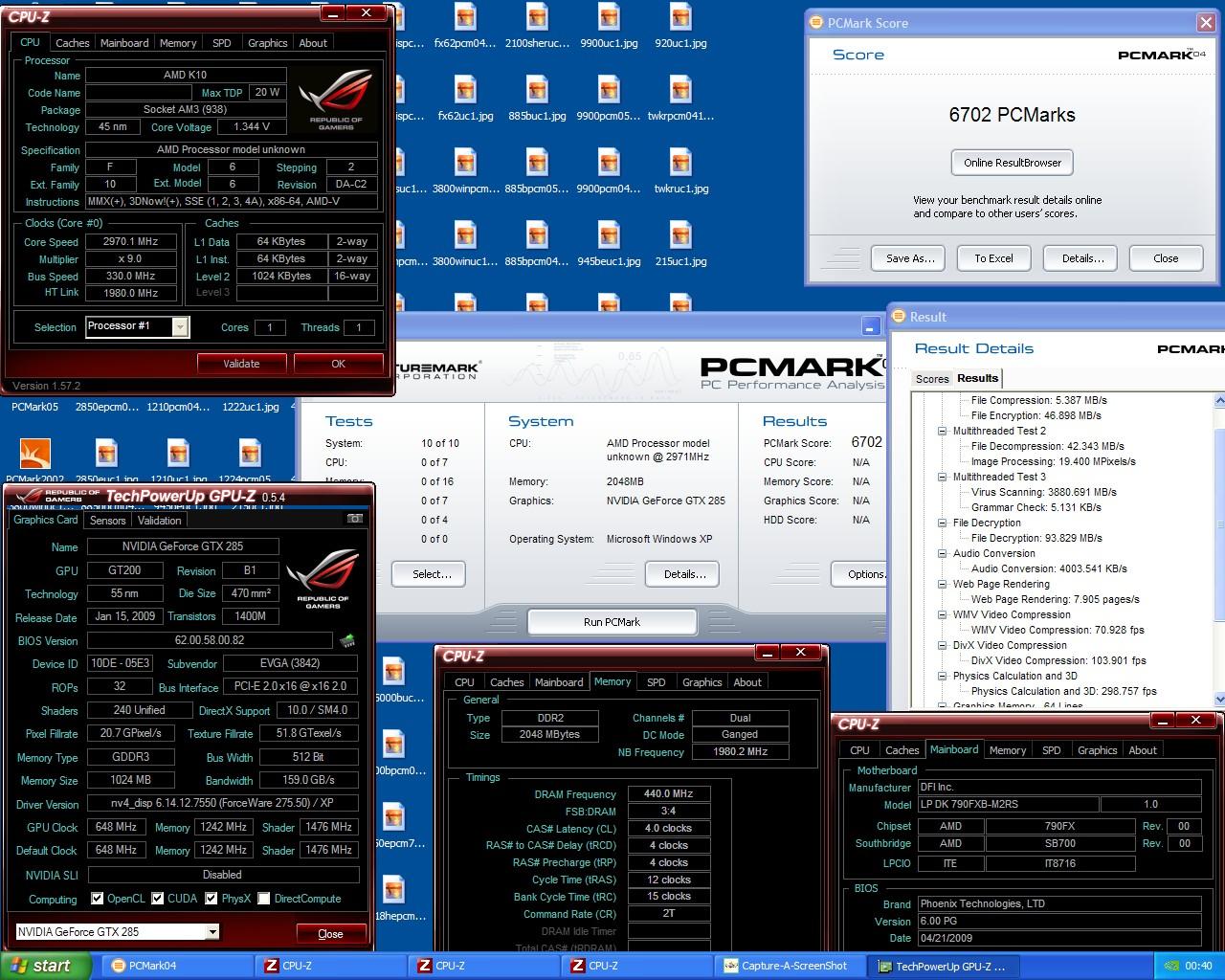The height and width of the screenshot is (980, 1225).
Task: Toggle the OpenCL checkbox in GPU-Z
Action: tap(97, 899)
